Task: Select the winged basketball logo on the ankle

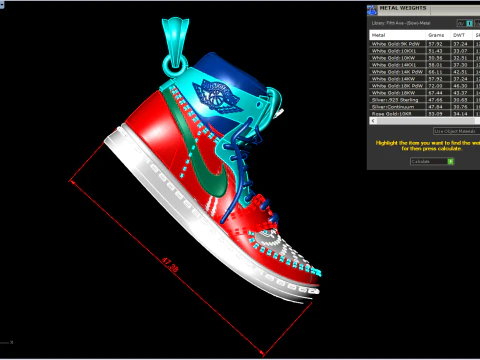Action: coord(217,97)
